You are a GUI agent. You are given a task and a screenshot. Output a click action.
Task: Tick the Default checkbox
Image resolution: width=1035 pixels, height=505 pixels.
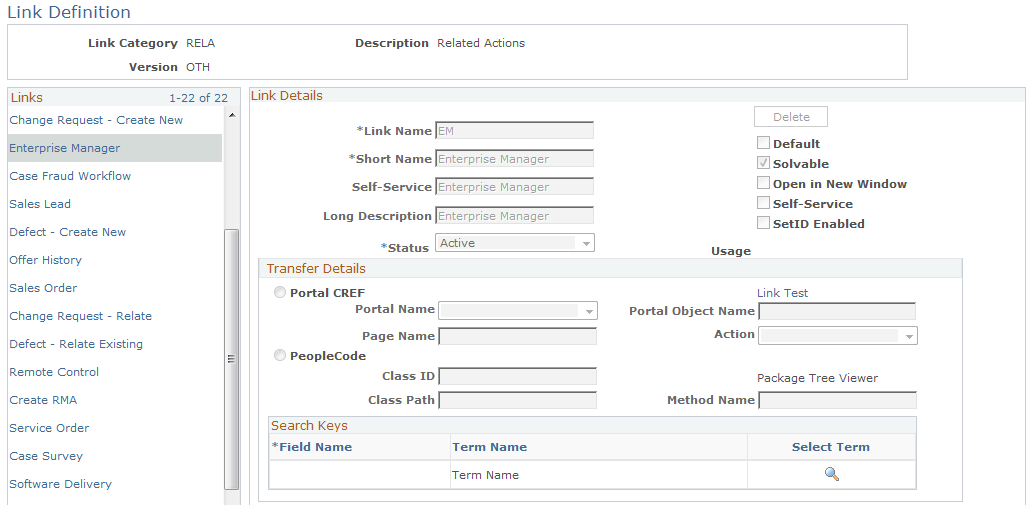coord(763,143)
